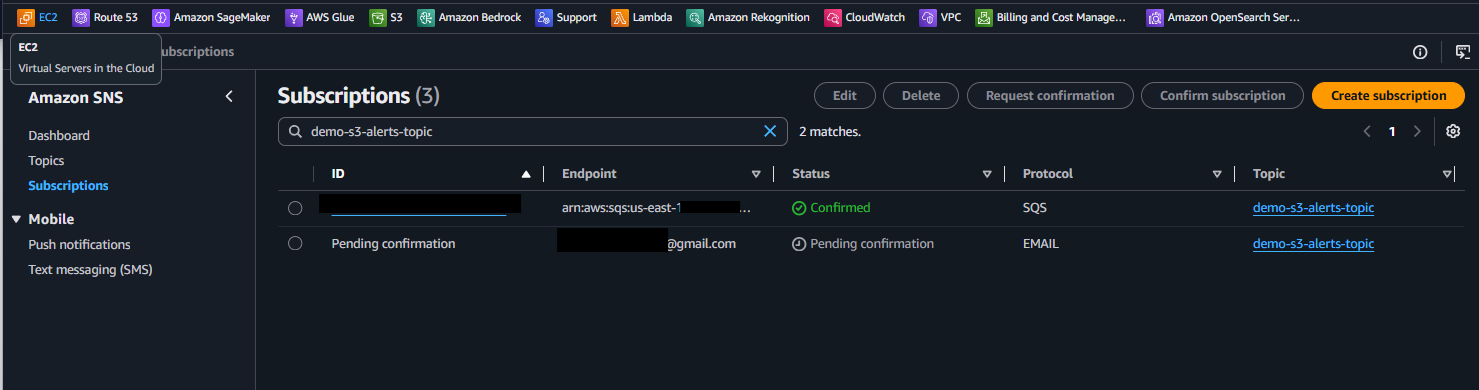This screenshot has height=390, width=1479.
Task: Go to next page of subscriptions
Action: click(1417, 131)
